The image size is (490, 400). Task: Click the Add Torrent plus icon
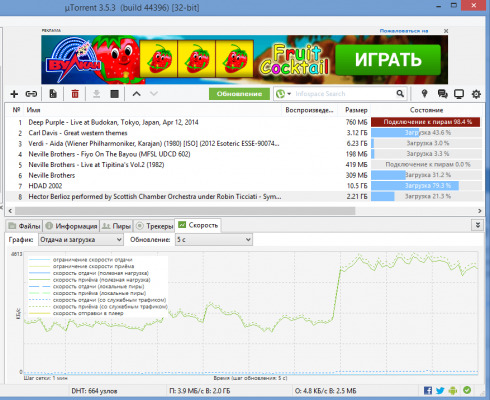tap(14, 94)
